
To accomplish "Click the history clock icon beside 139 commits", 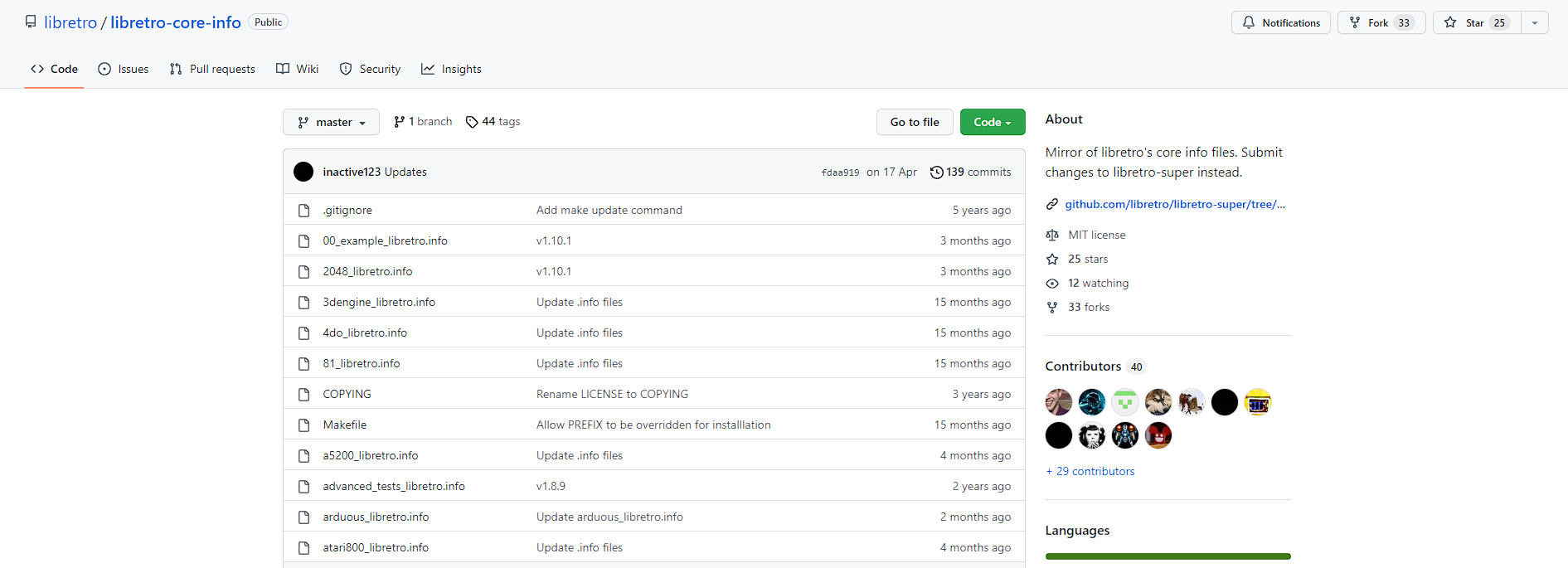I will coord(936,172).
